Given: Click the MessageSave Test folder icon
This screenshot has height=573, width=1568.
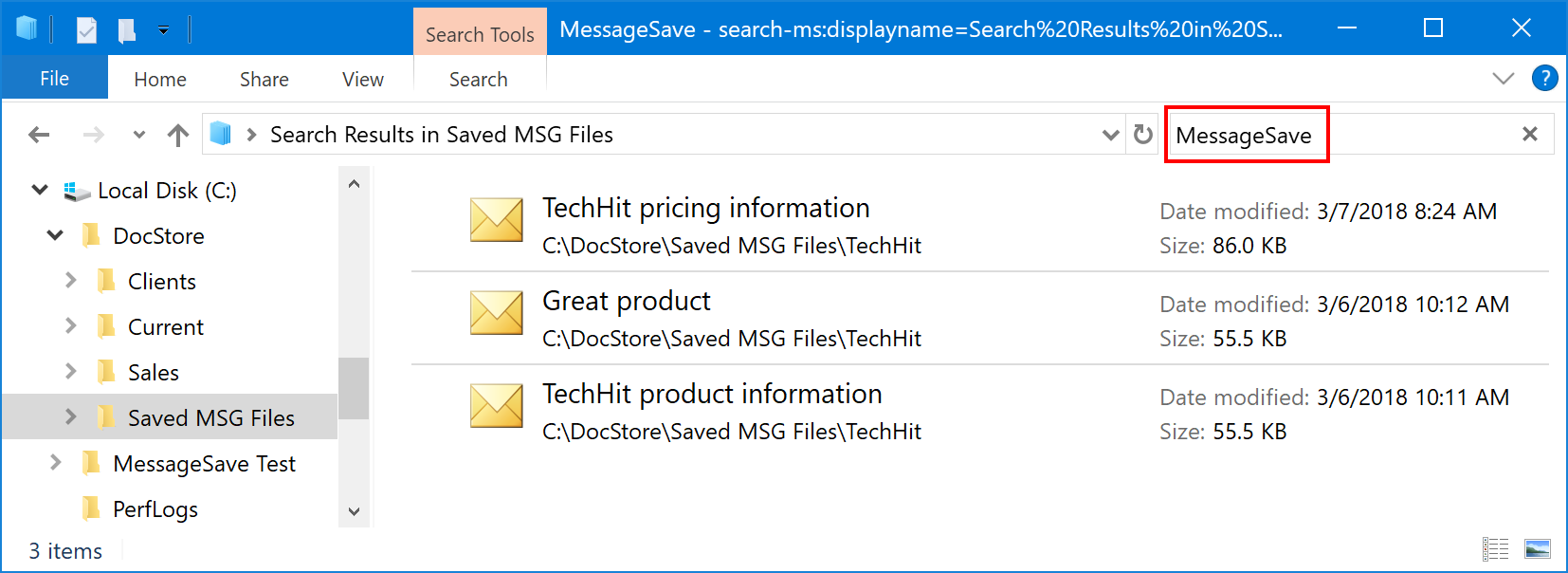Looking at the screenshot, I should tap(92, 463).
